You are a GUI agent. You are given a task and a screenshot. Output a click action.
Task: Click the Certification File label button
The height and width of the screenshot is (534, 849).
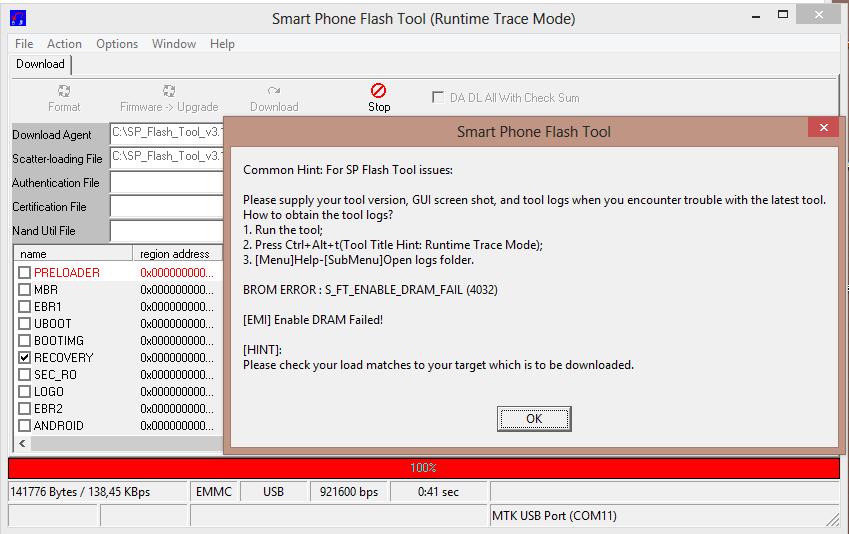(60, 206)
